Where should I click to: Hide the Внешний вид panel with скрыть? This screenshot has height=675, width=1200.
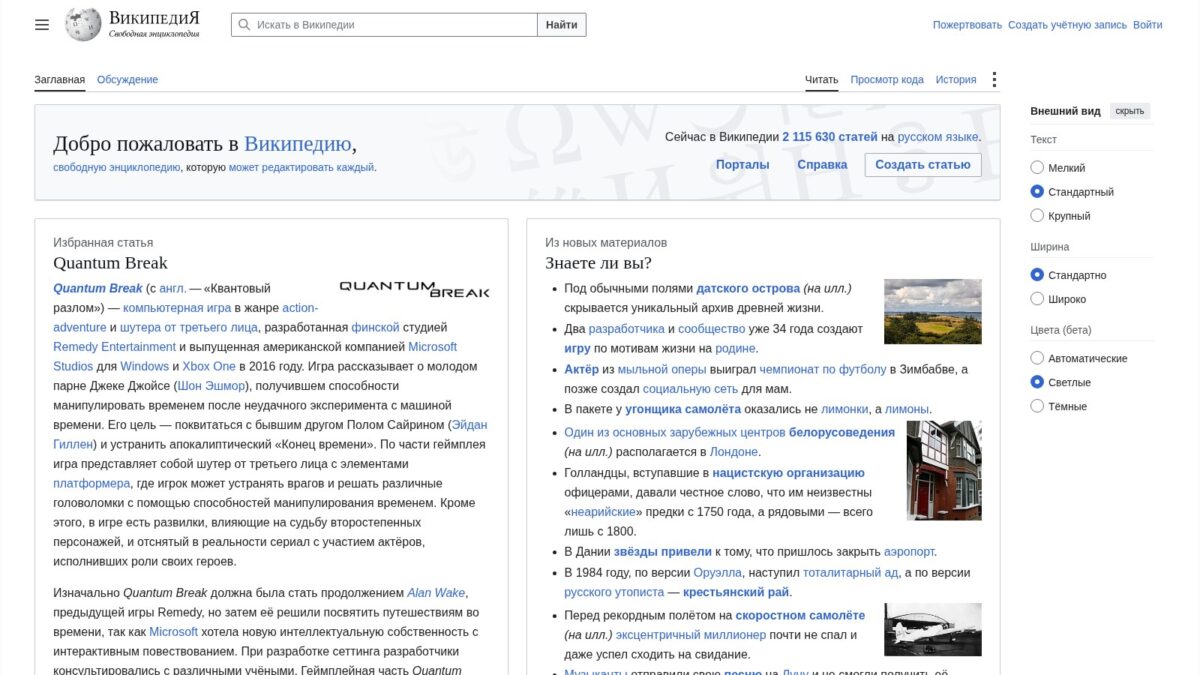pyautogui.click(x=1130, y=111)
